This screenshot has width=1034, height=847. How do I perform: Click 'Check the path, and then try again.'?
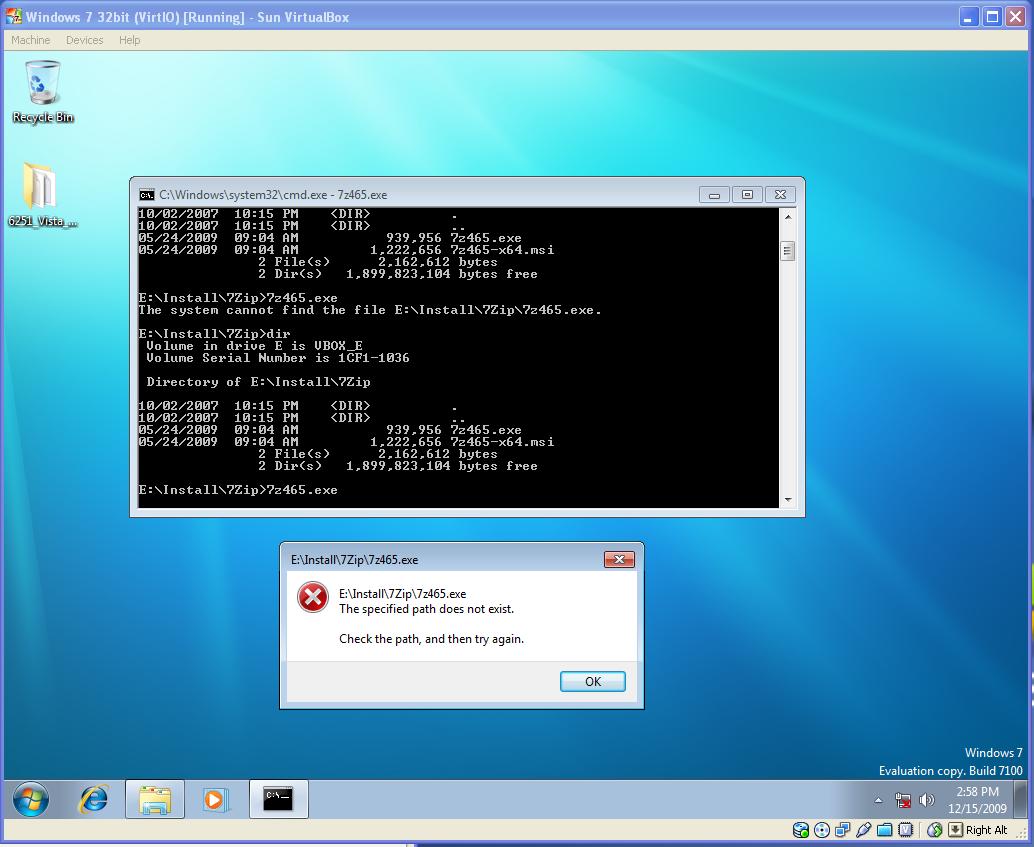coord(431,639)
